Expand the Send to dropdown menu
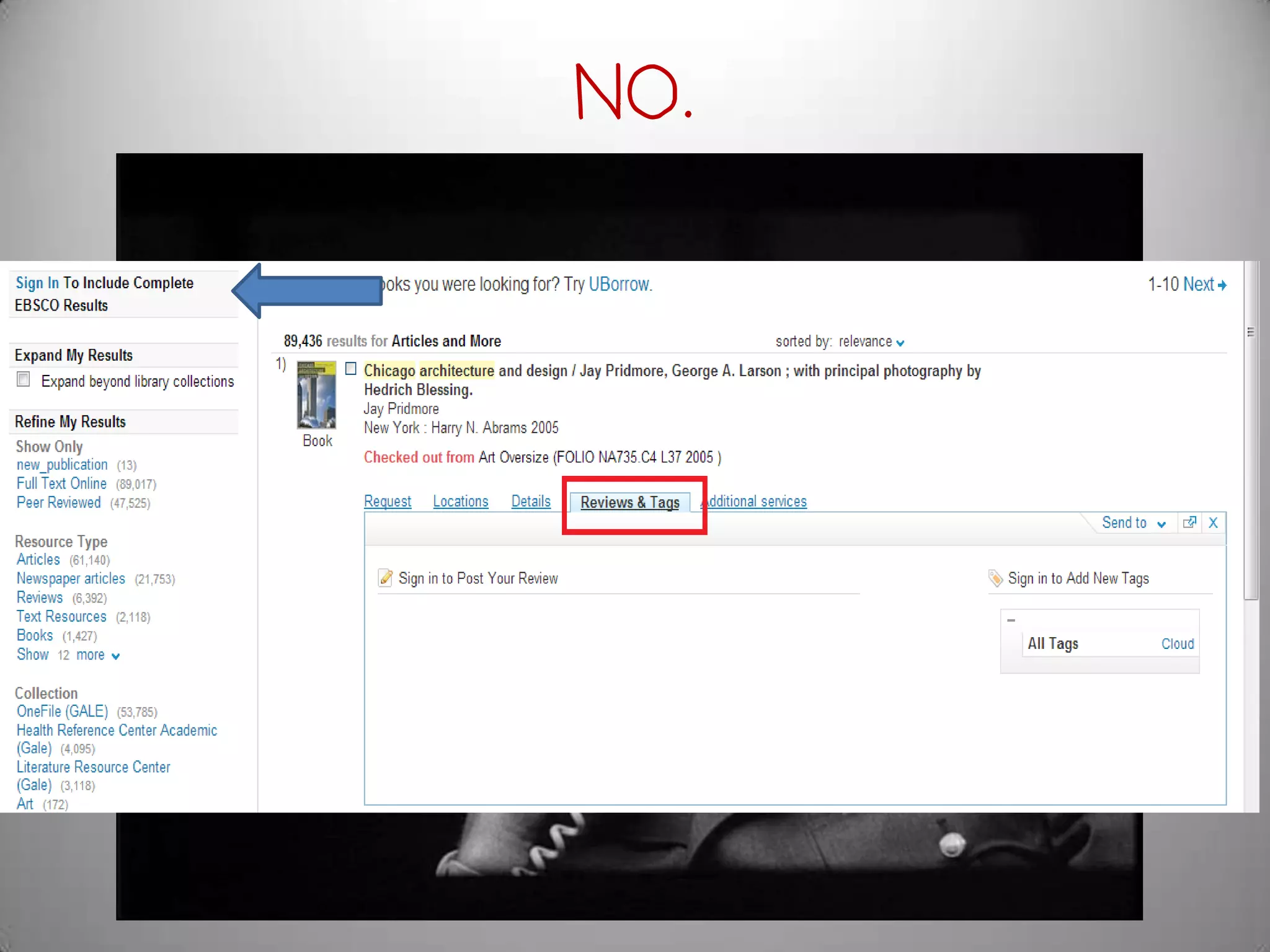 [1132, 522]
